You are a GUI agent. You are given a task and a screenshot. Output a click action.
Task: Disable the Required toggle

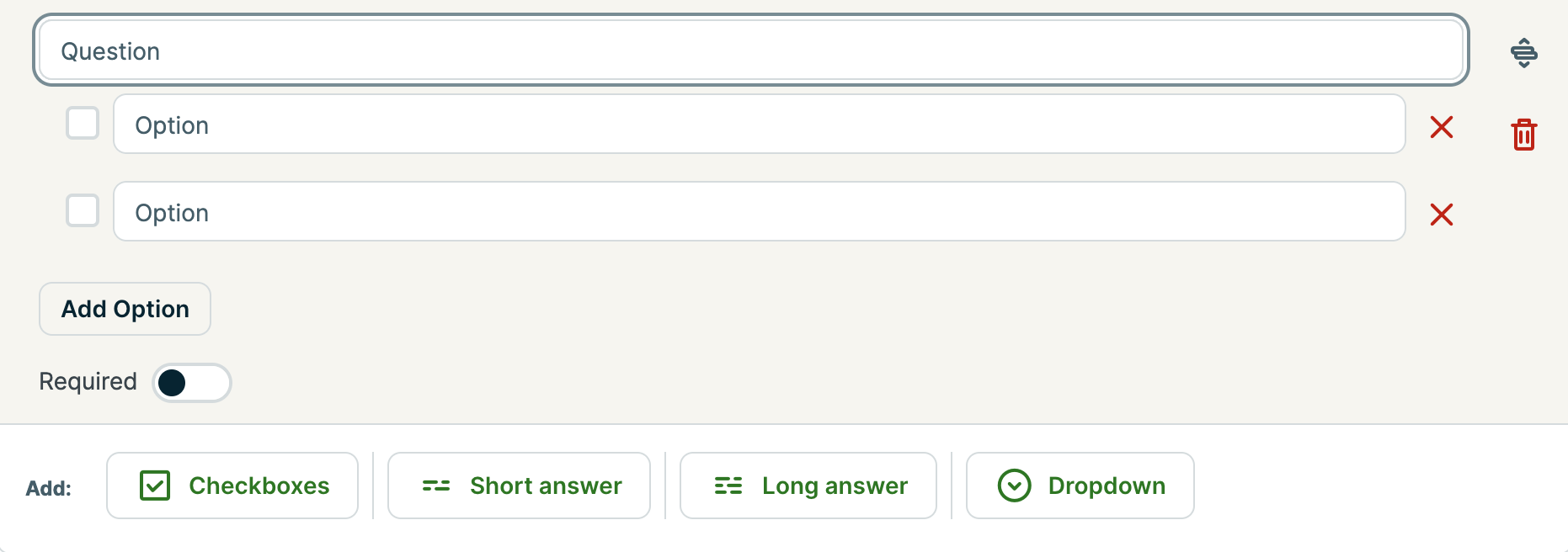[x=191, y=383]
